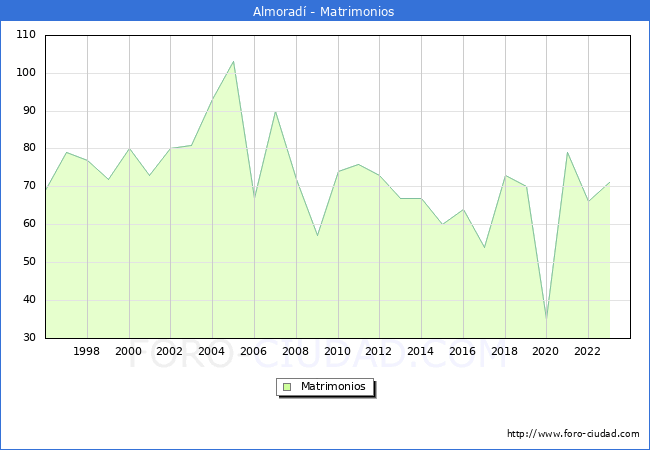Click x-axis label 2012

click(x=378, y=351)
